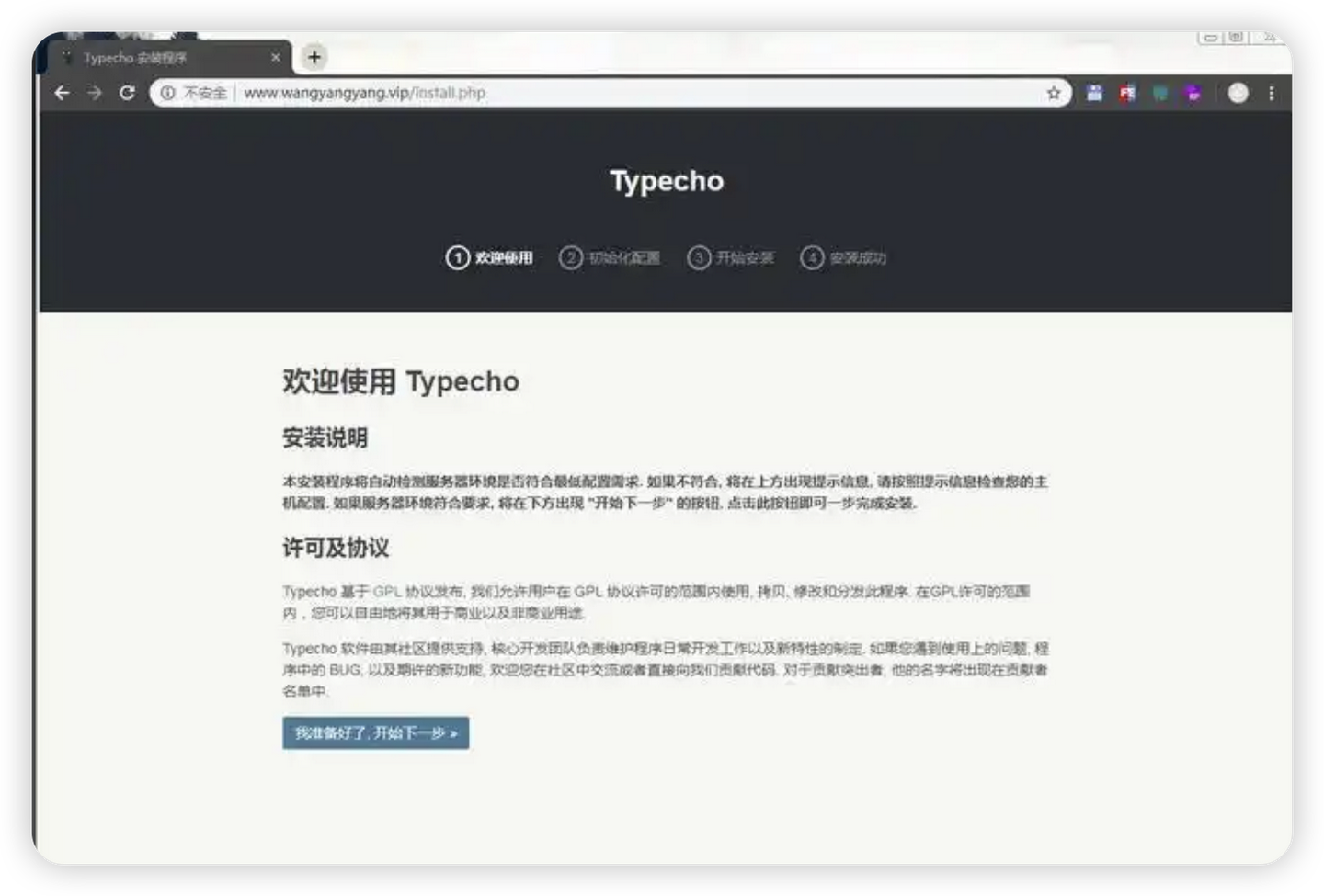
Task: Click the paragraph starting with Typecho 软件由其社区
Action: (x=665, y=669)
